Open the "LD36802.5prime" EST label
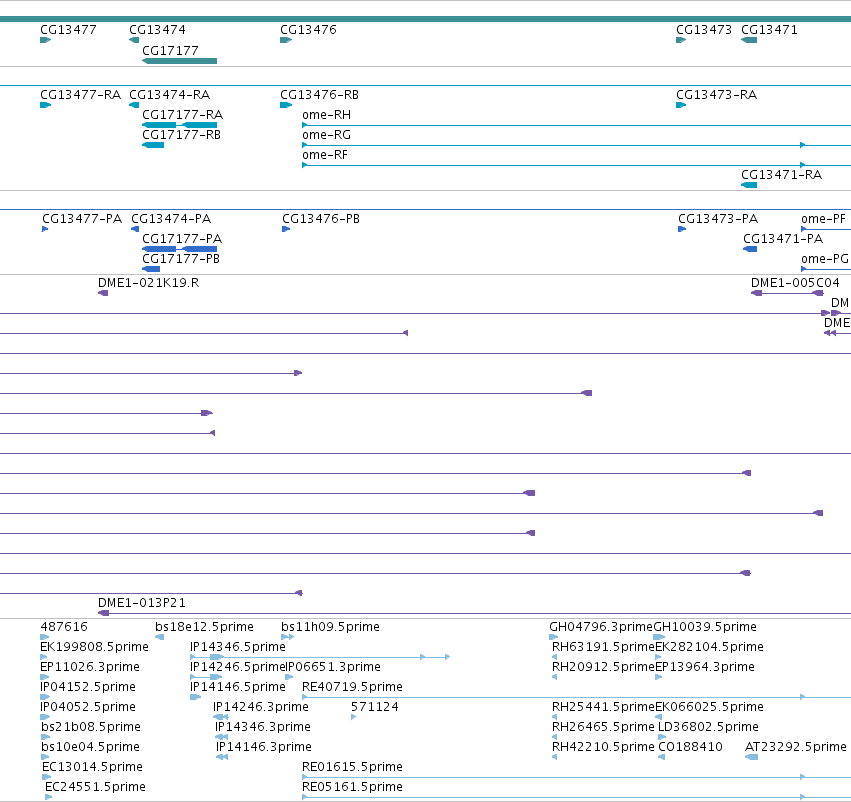Viewport: 851px width, 802px height. coord(708,727)
